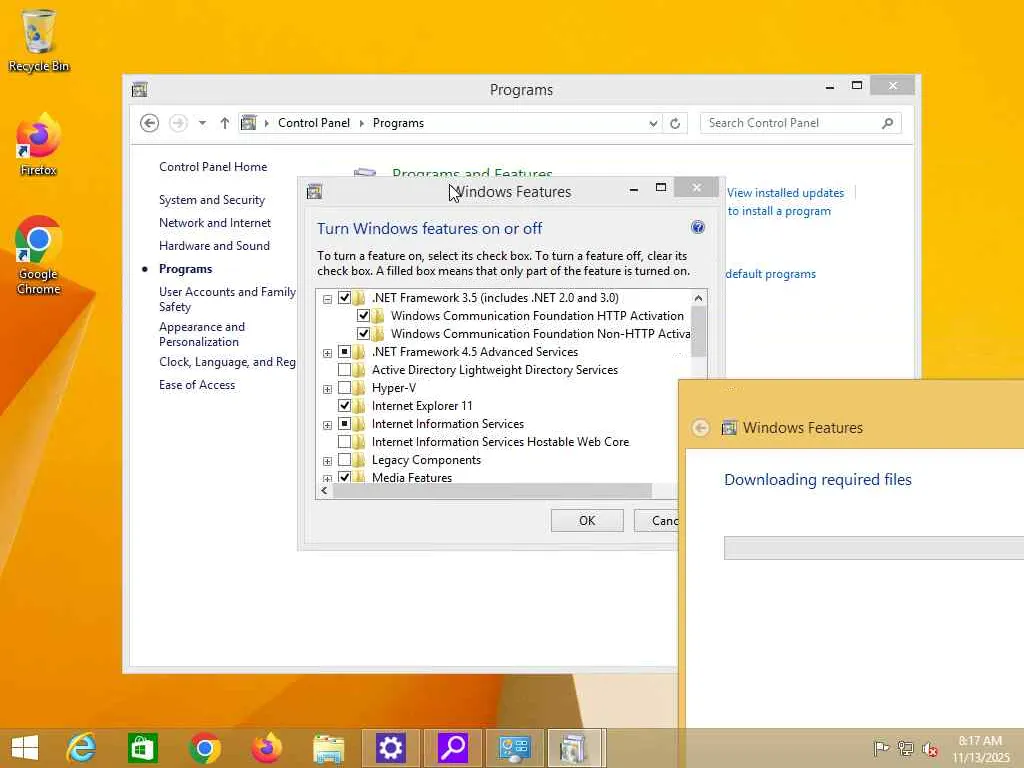Uncheck Windows Communication Foundation HTTP Activation
The image size is (1024, 768).
[x=363, y=316]
